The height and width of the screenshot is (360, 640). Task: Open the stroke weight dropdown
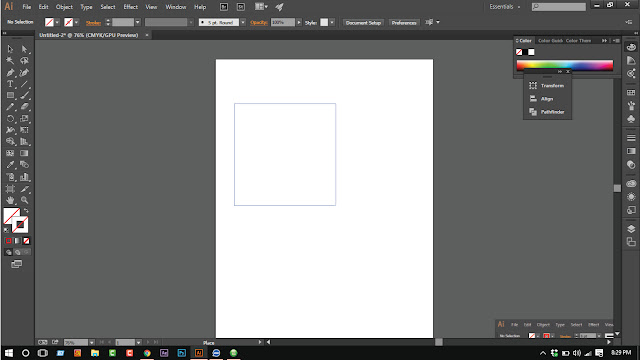click(138, 22)
